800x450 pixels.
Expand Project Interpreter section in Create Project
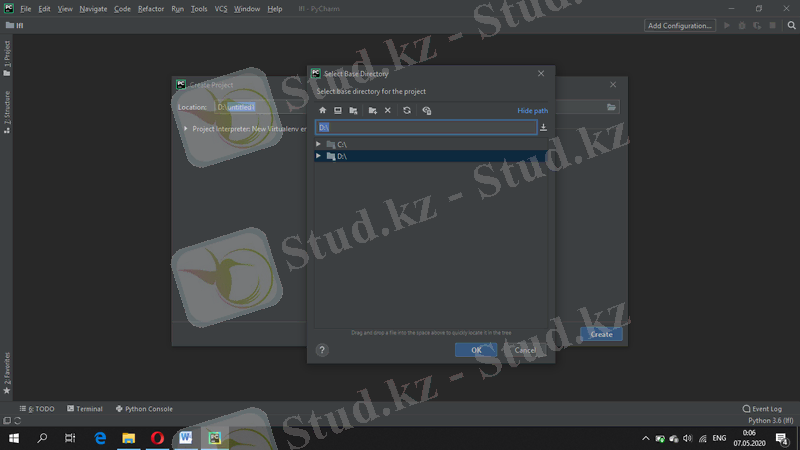pyautogui.click(x=186, y=129)
